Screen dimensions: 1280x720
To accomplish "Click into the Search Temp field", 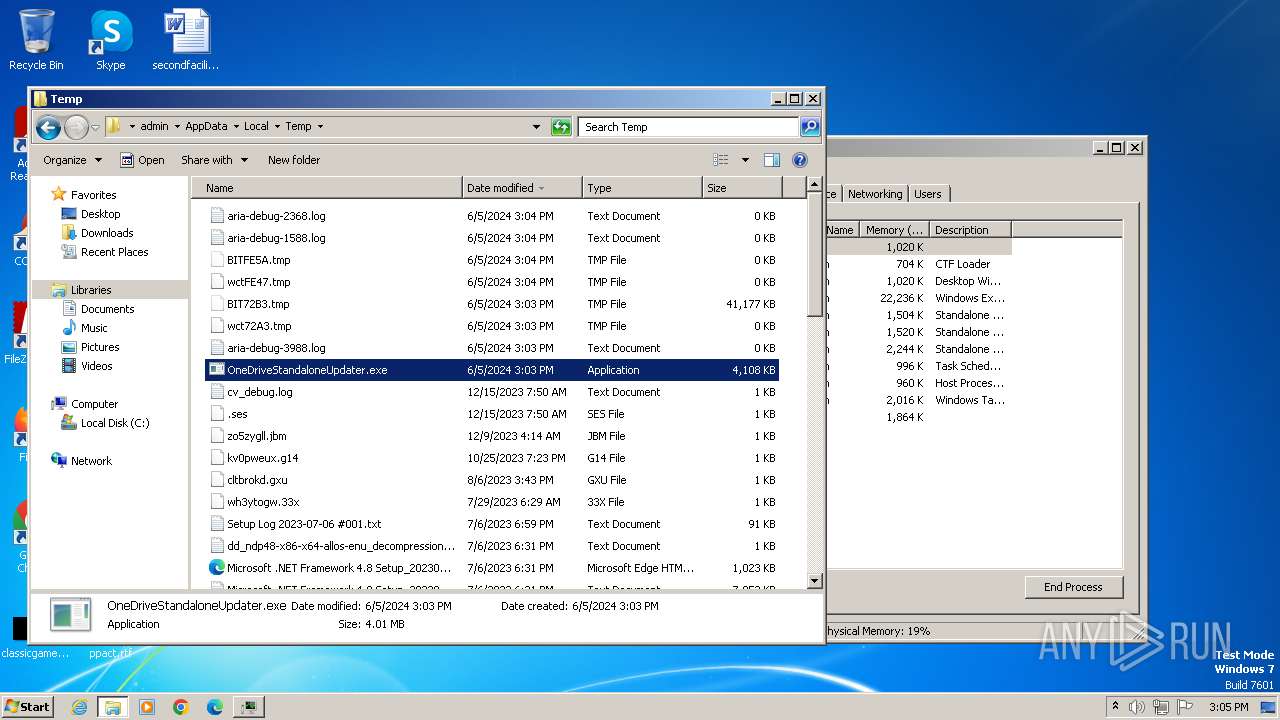I will 689,127.
